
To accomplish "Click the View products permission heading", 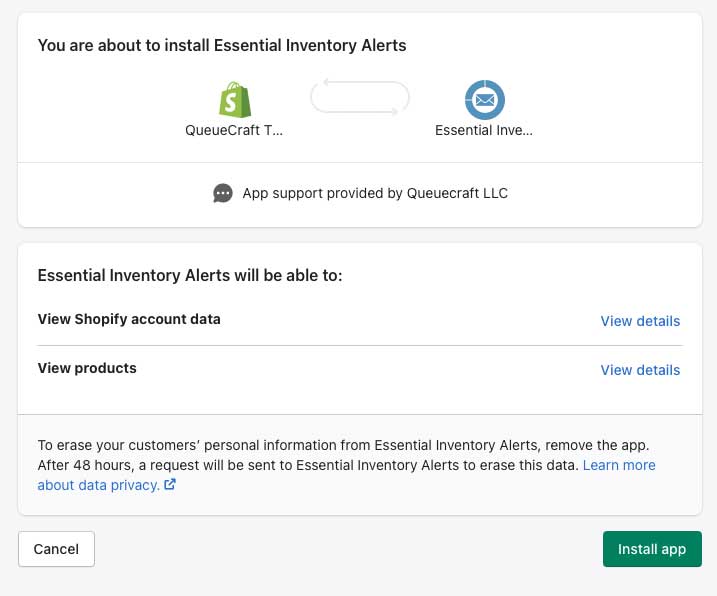I will click(x=87, y=368).
